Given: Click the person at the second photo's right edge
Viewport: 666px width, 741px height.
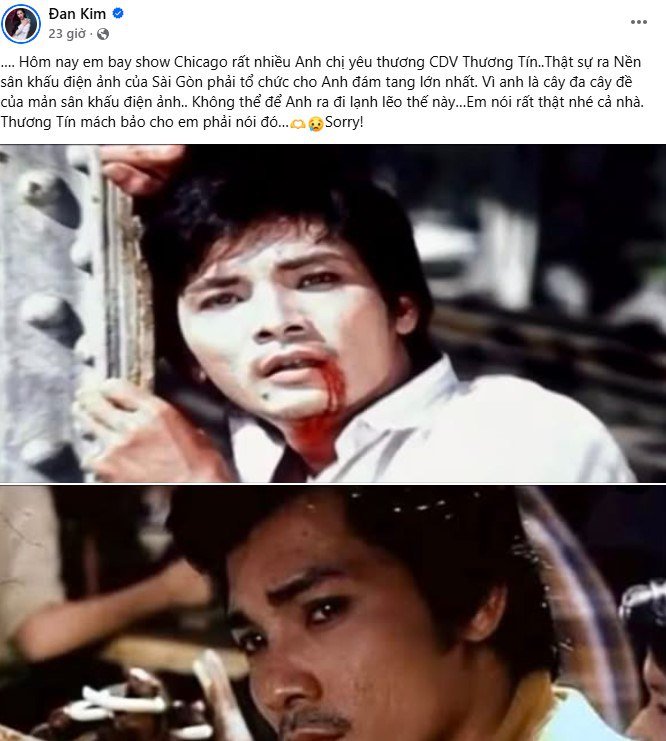Looking at the screenshot, I should [x=644, y=662].
